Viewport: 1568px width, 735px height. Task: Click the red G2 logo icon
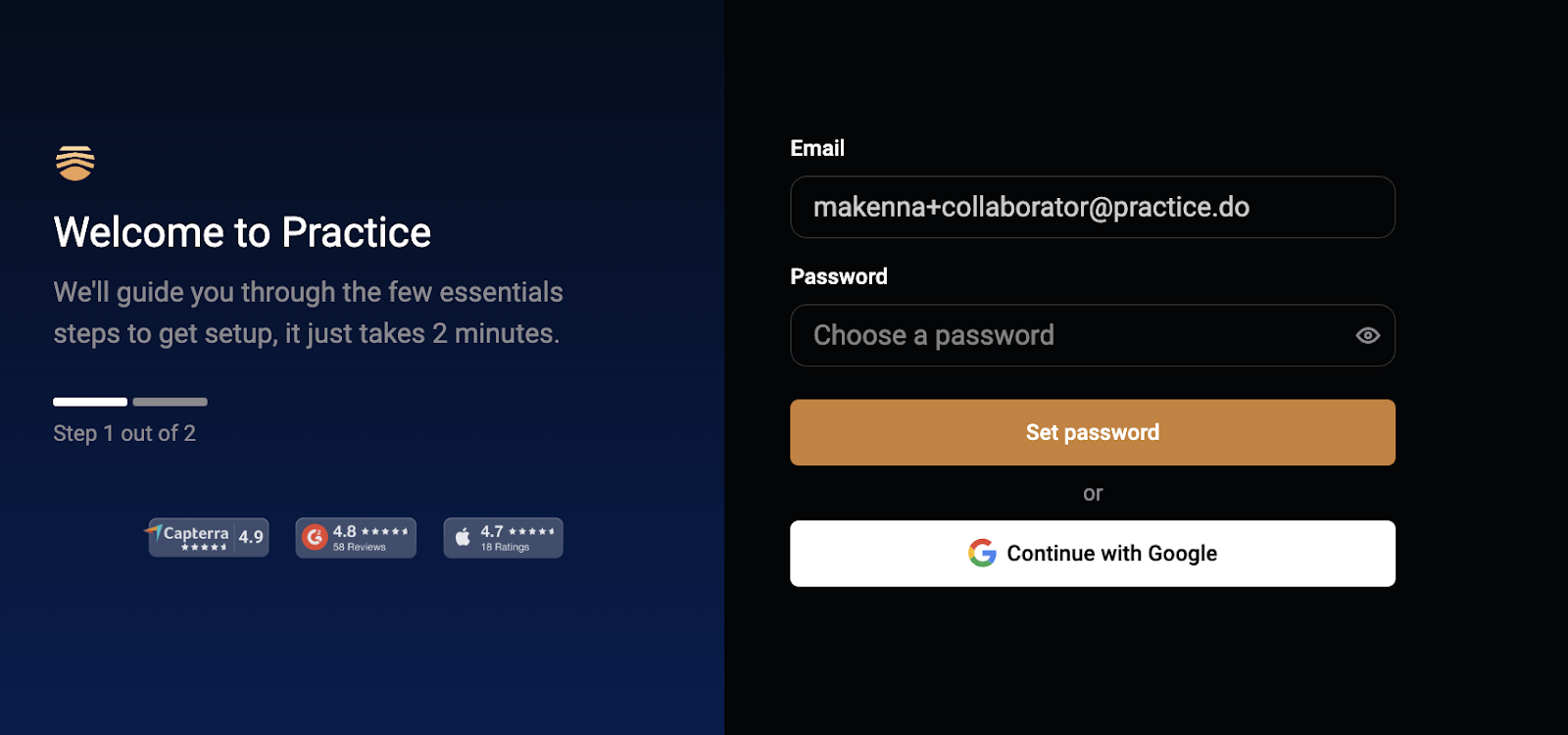tap(315, 537)
